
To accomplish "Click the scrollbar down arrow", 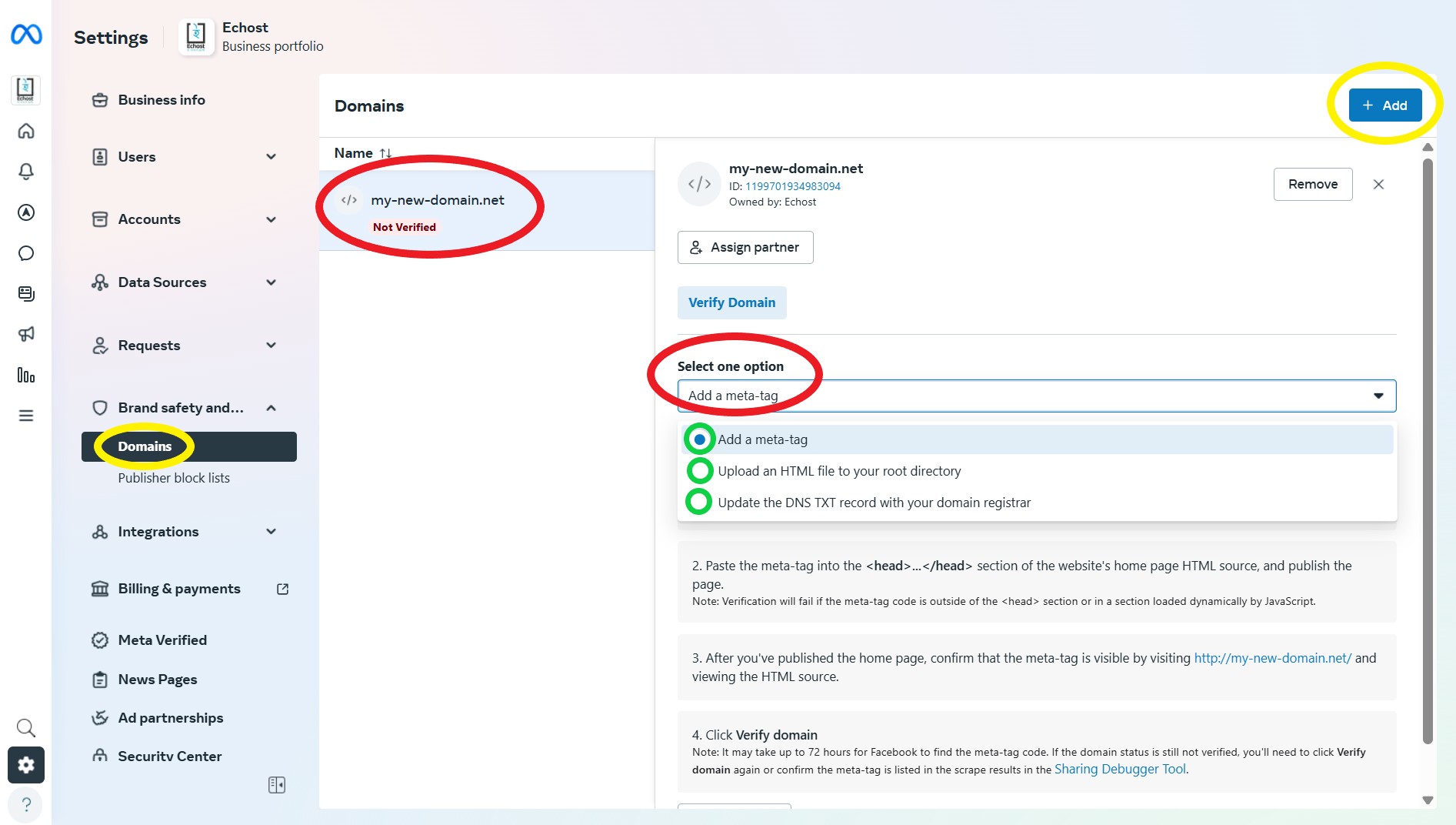I will point(1428,800).
